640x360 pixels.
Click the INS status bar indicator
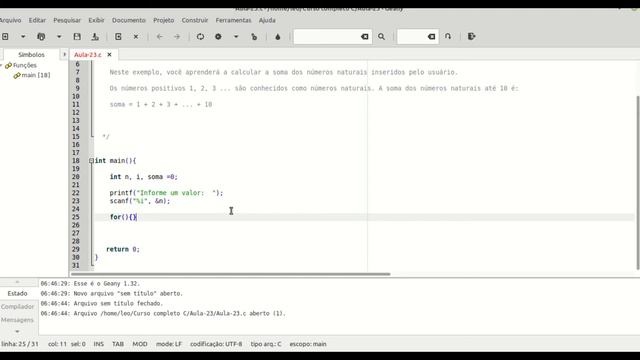(x=99, y=344)
